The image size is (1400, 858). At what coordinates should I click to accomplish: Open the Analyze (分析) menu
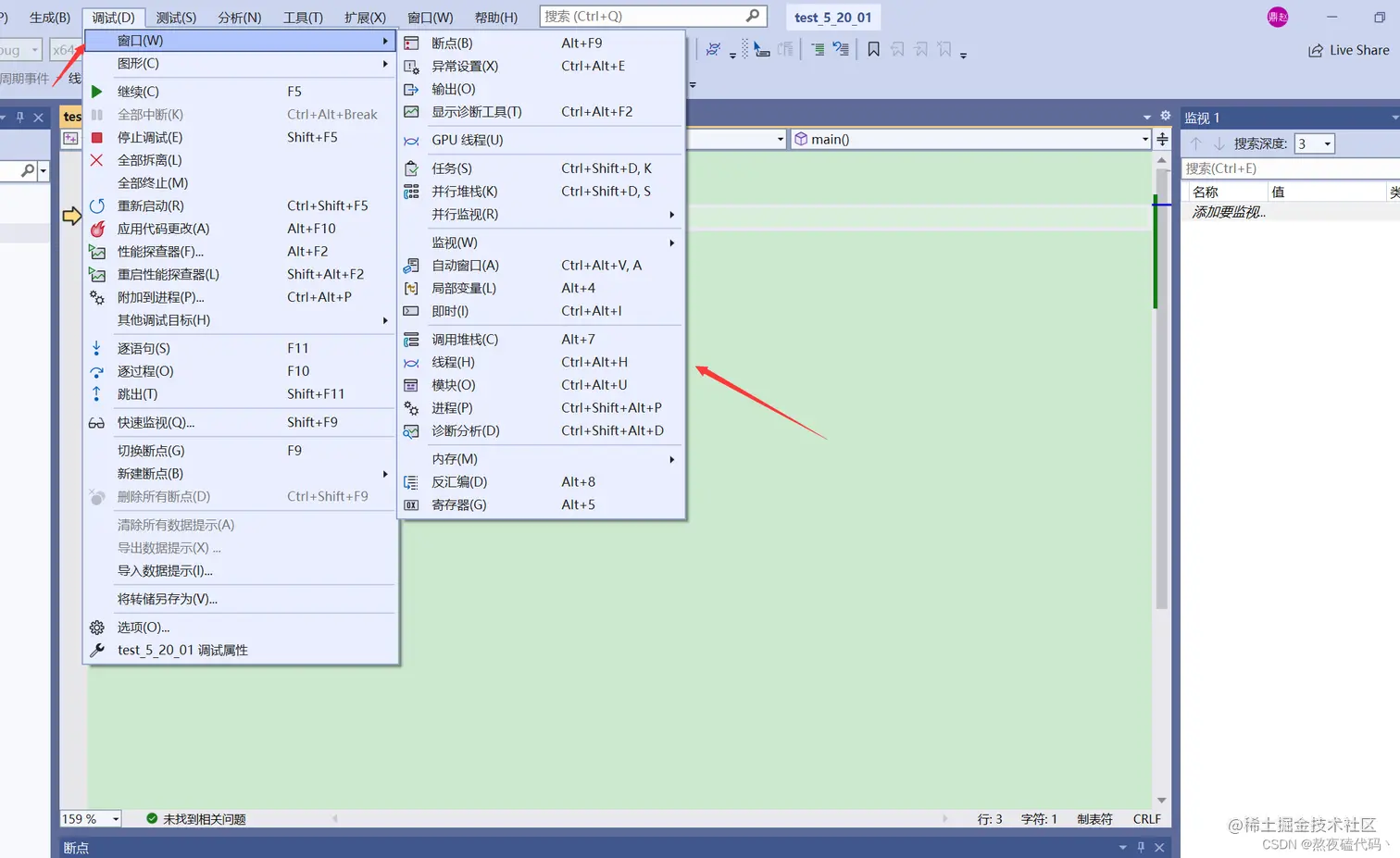pos(240,18)
